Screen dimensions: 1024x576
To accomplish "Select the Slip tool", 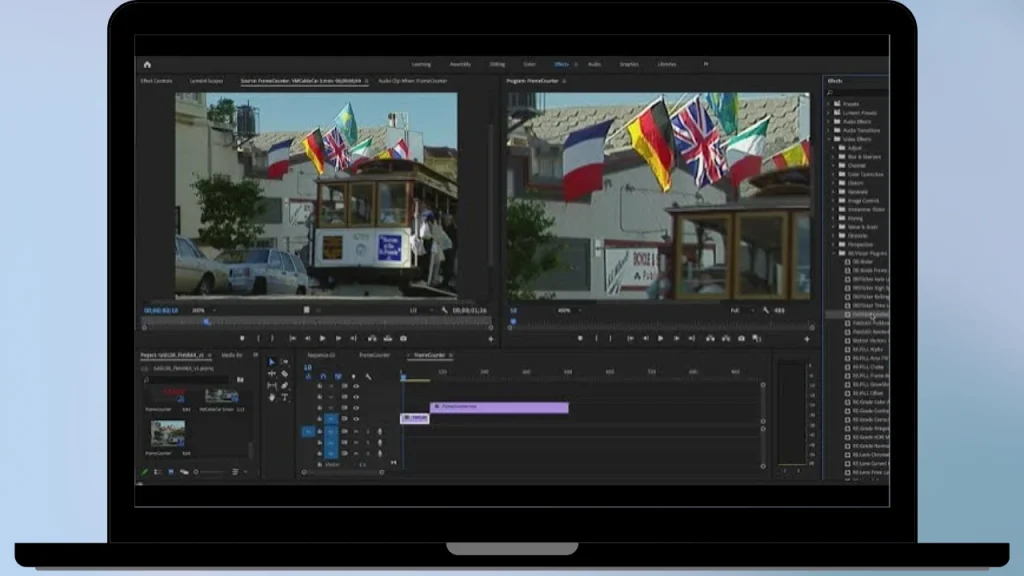I will pyautogui.click(x=272, y=386).
